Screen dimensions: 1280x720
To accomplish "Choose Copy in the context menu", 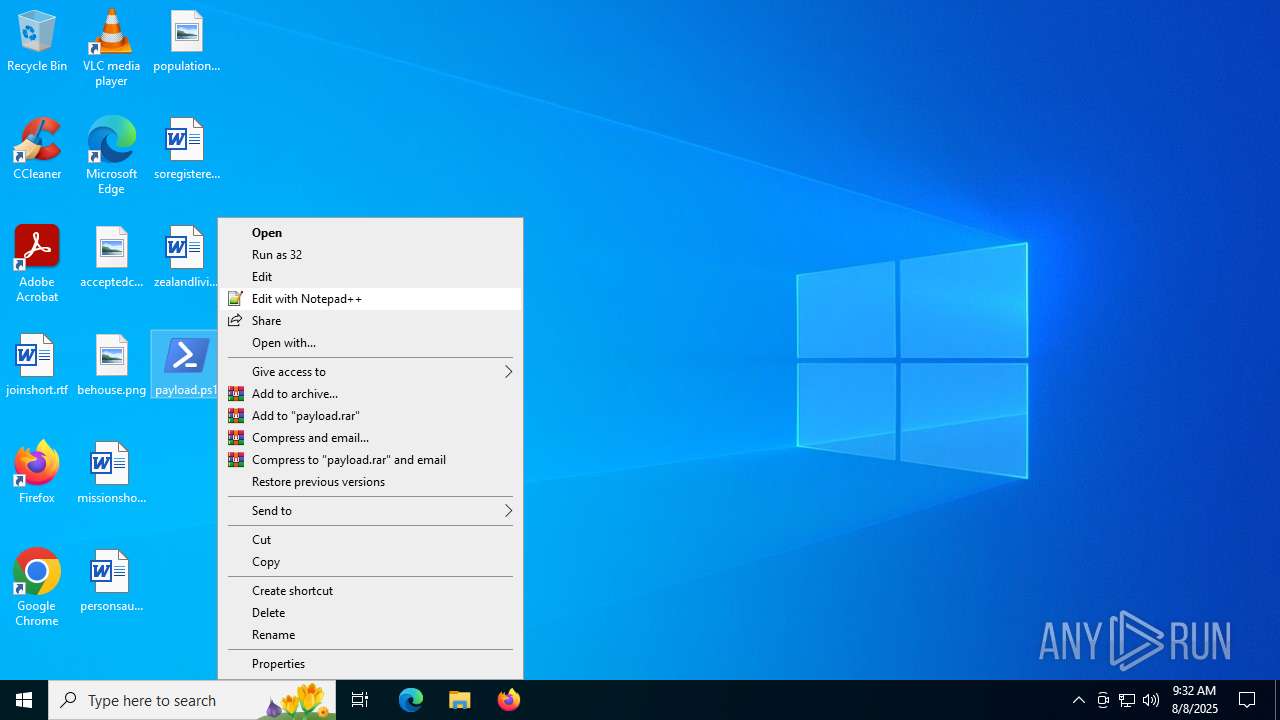I will pos(370,562).
